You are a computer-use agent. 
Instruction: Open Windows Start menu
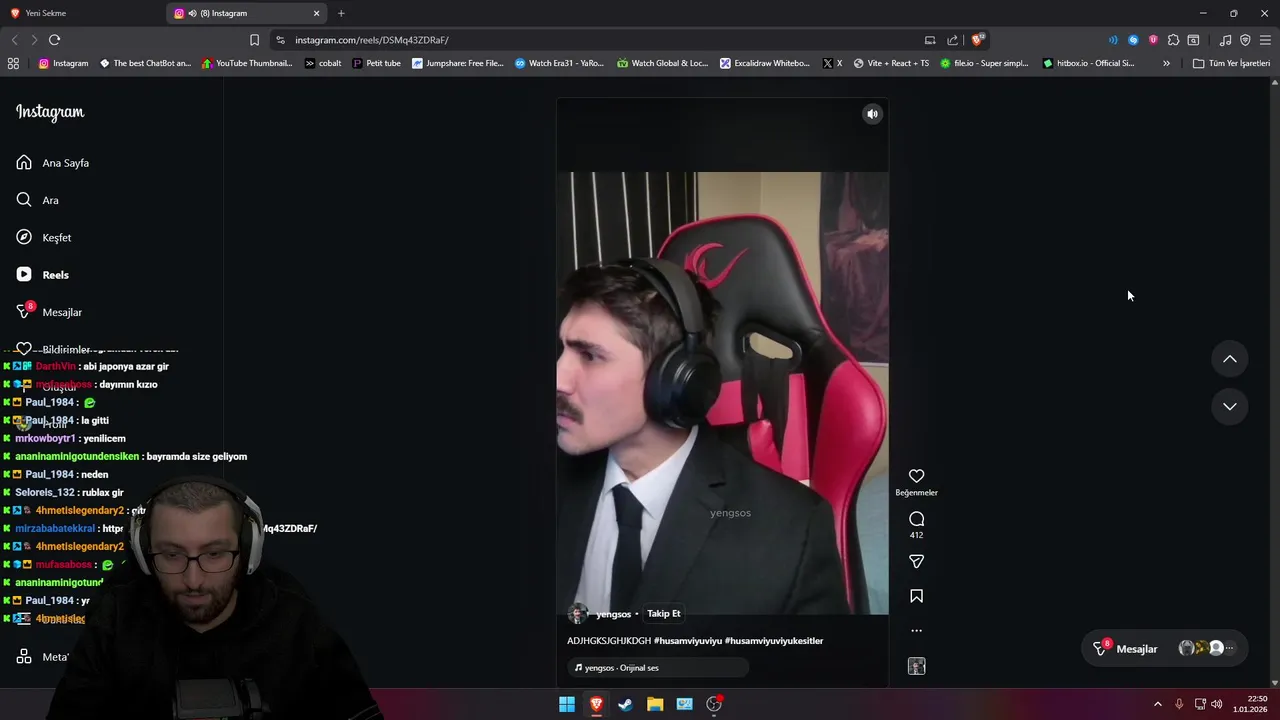pos(567,704)
